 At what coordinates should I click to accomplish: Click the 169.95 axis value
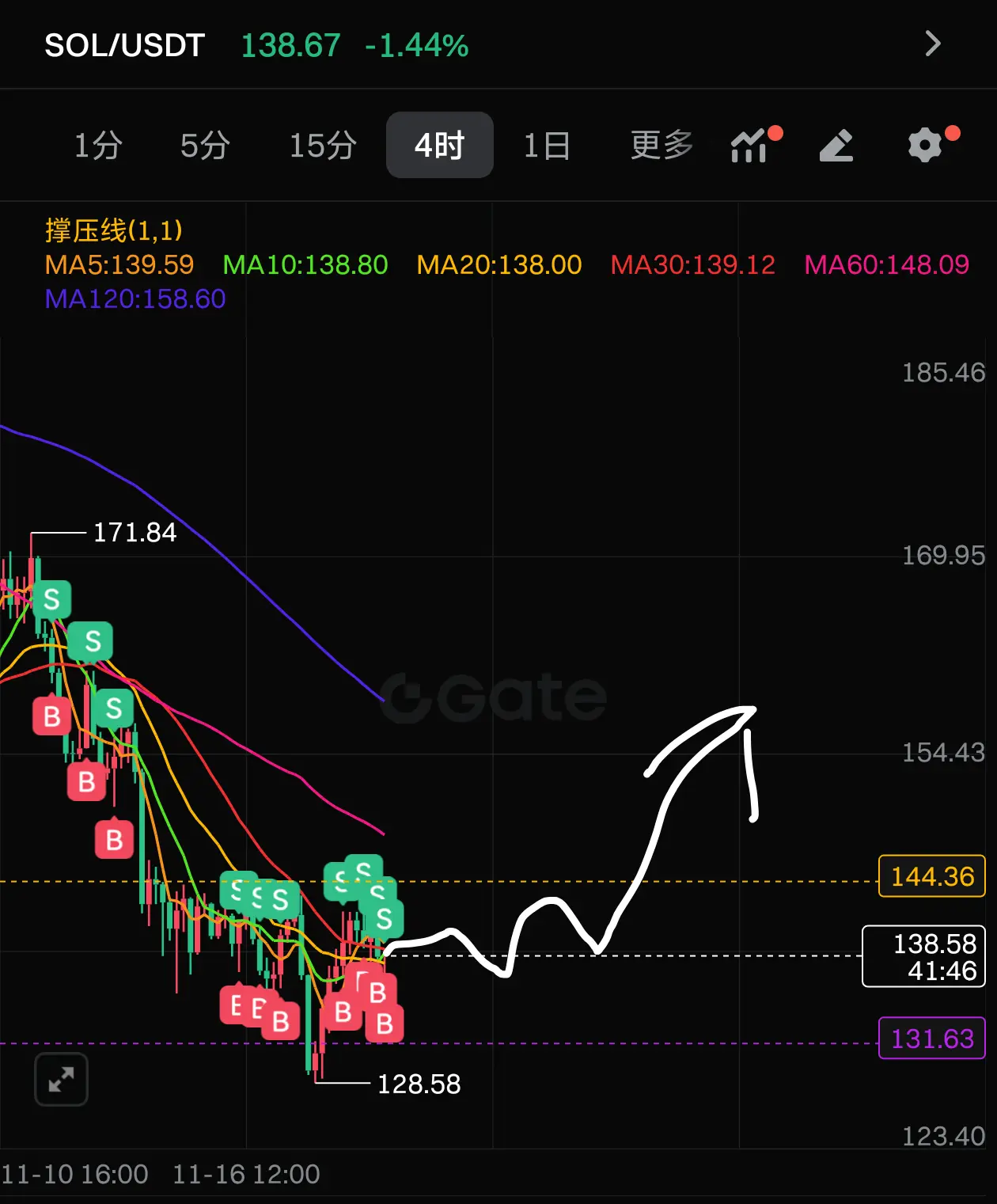pyautogui.click(x=943, y=555)
